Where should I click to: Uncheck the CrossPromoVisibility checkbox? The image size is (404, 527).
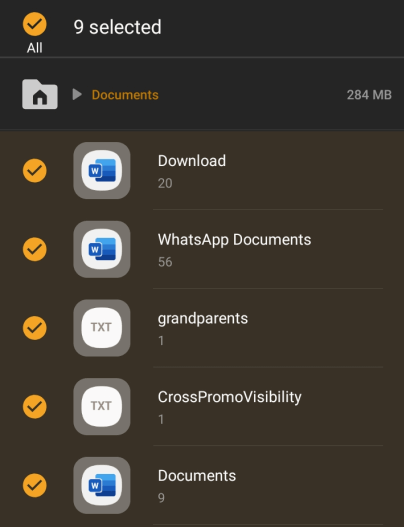[x=35, y=406]
